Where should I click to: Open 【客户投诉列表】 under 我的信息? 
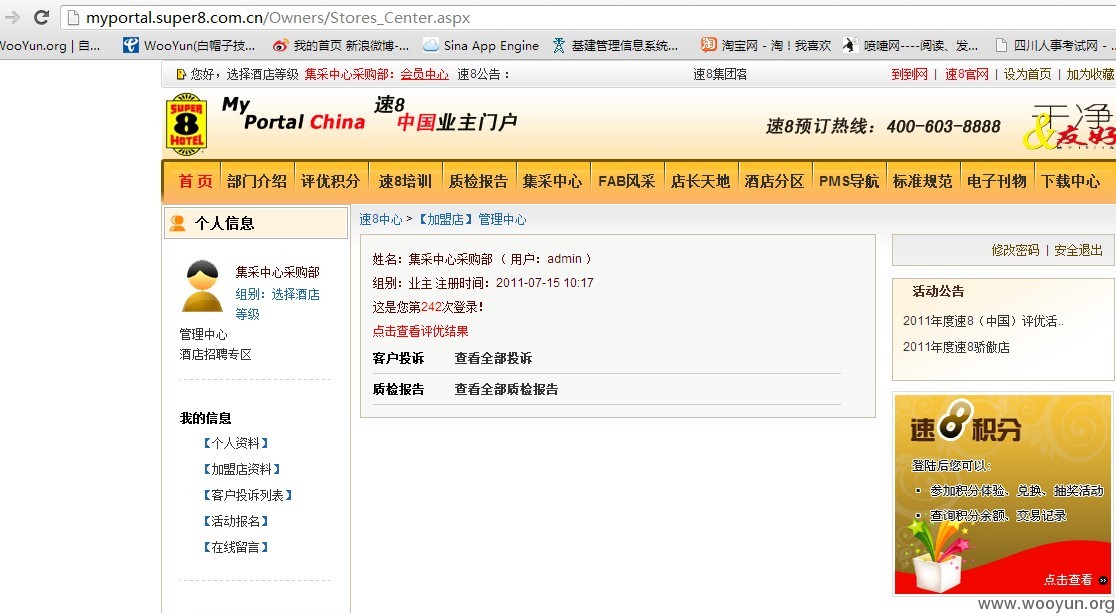coord(248,495)
